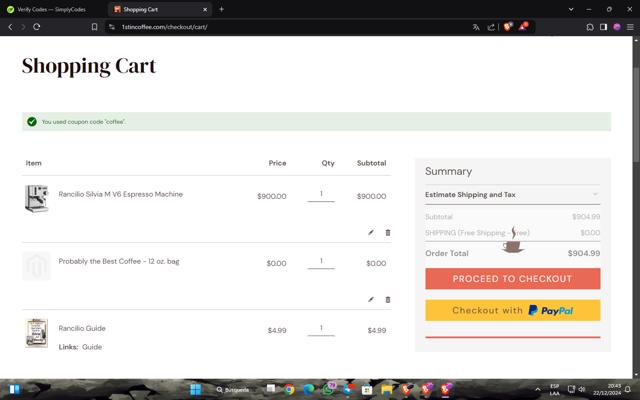Open the notifications bell in taskbar
Screen dimensions: 640x400
tap(628, 389)
